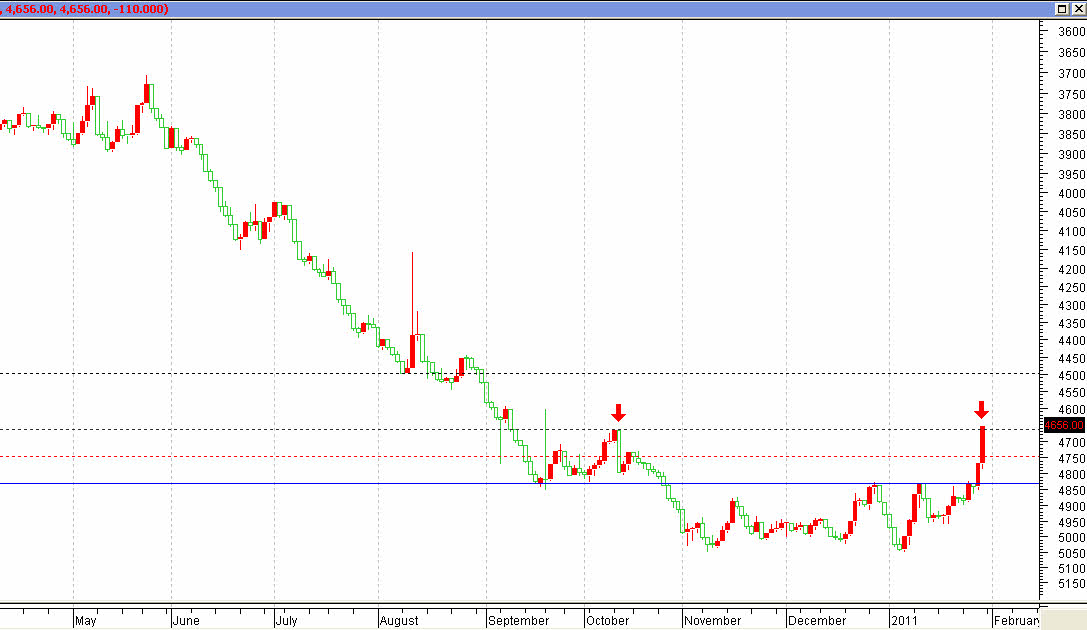Click the 4300 price axis label

(1072, 305)
